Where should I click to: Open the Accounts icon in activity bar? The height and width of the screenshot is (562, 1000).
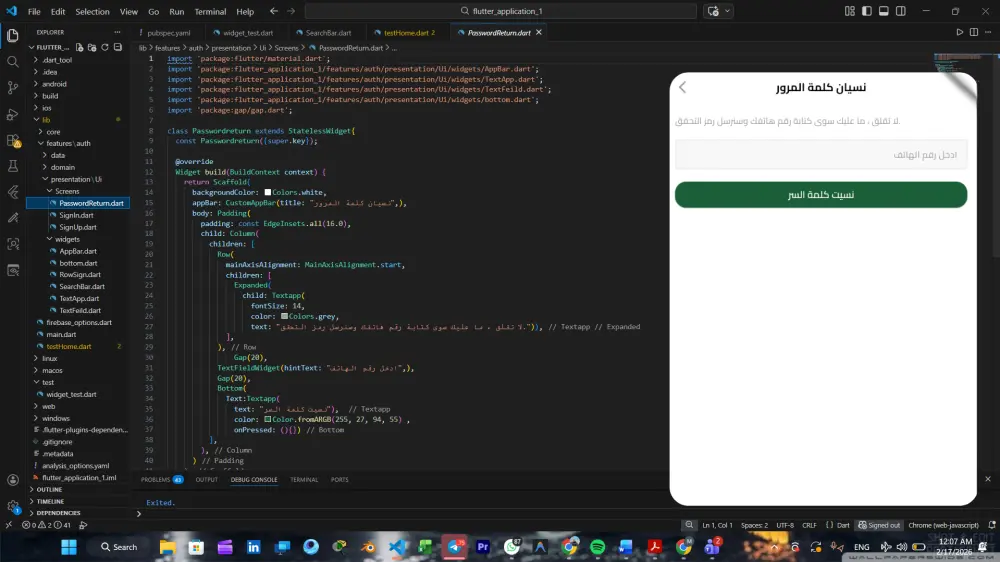[x=13, y=480]
